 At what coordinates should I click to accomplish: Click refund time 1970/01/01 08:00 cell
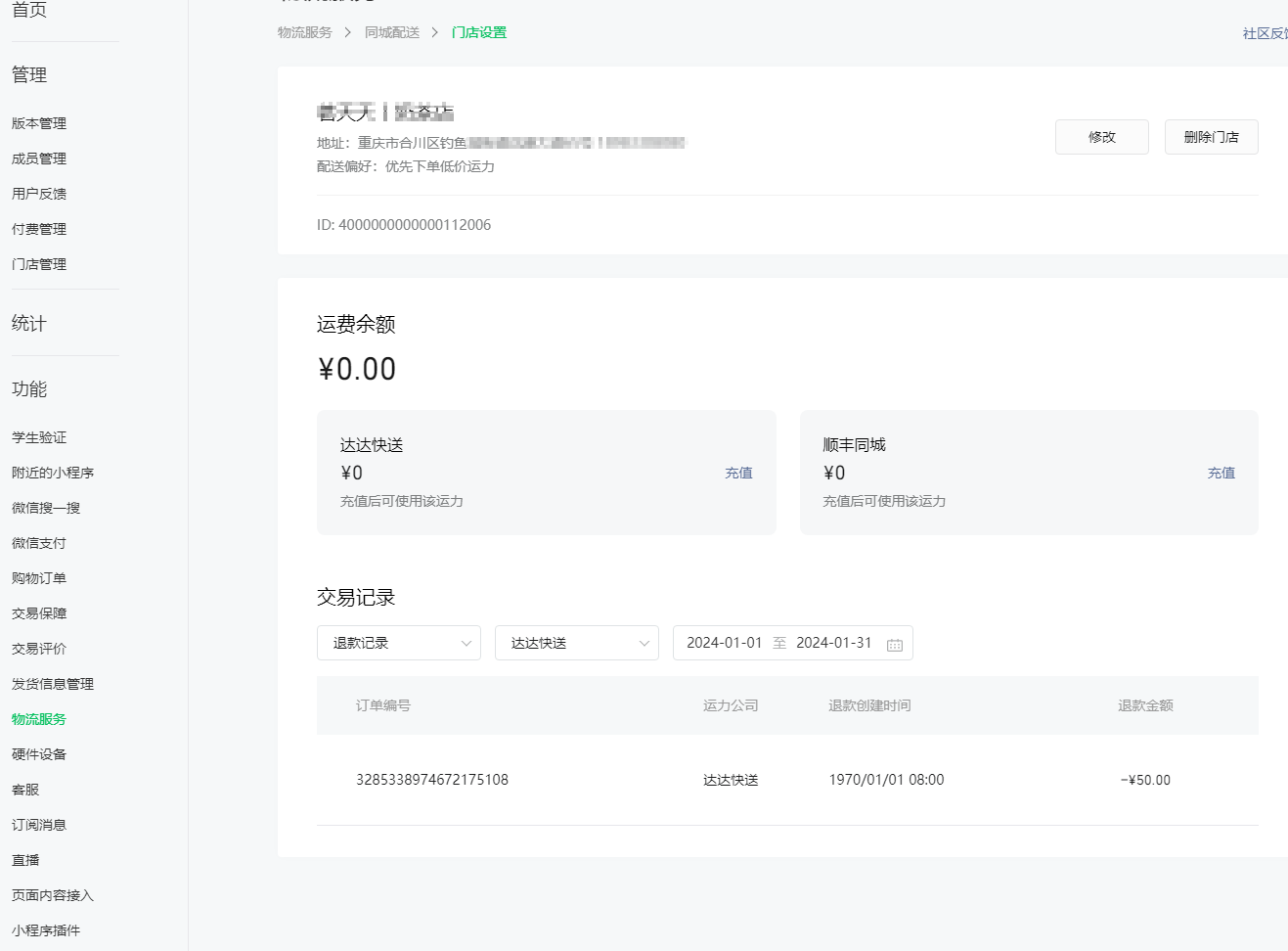coord(886,780)
